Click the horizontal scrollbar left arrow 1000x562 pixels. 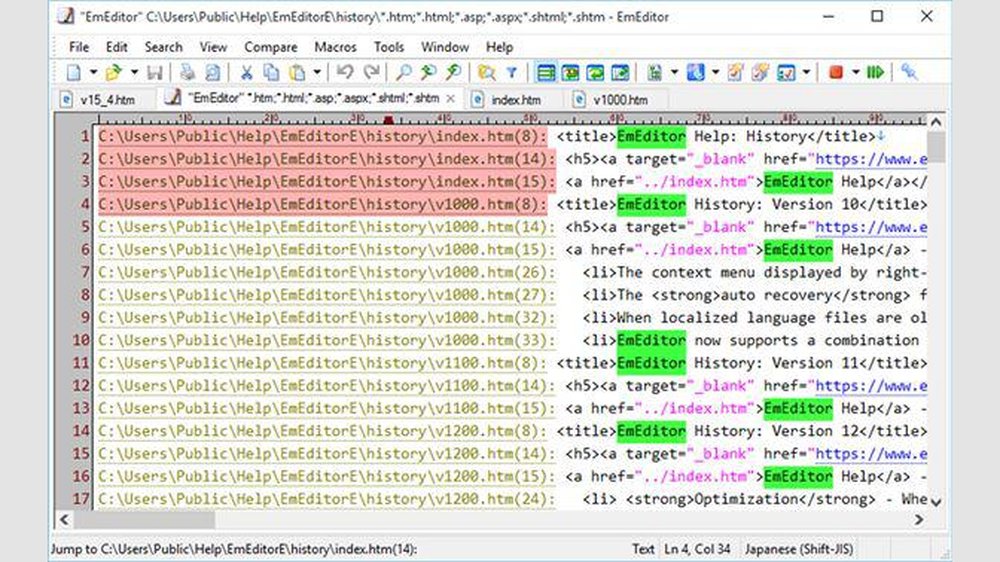(x=64, y=520)
